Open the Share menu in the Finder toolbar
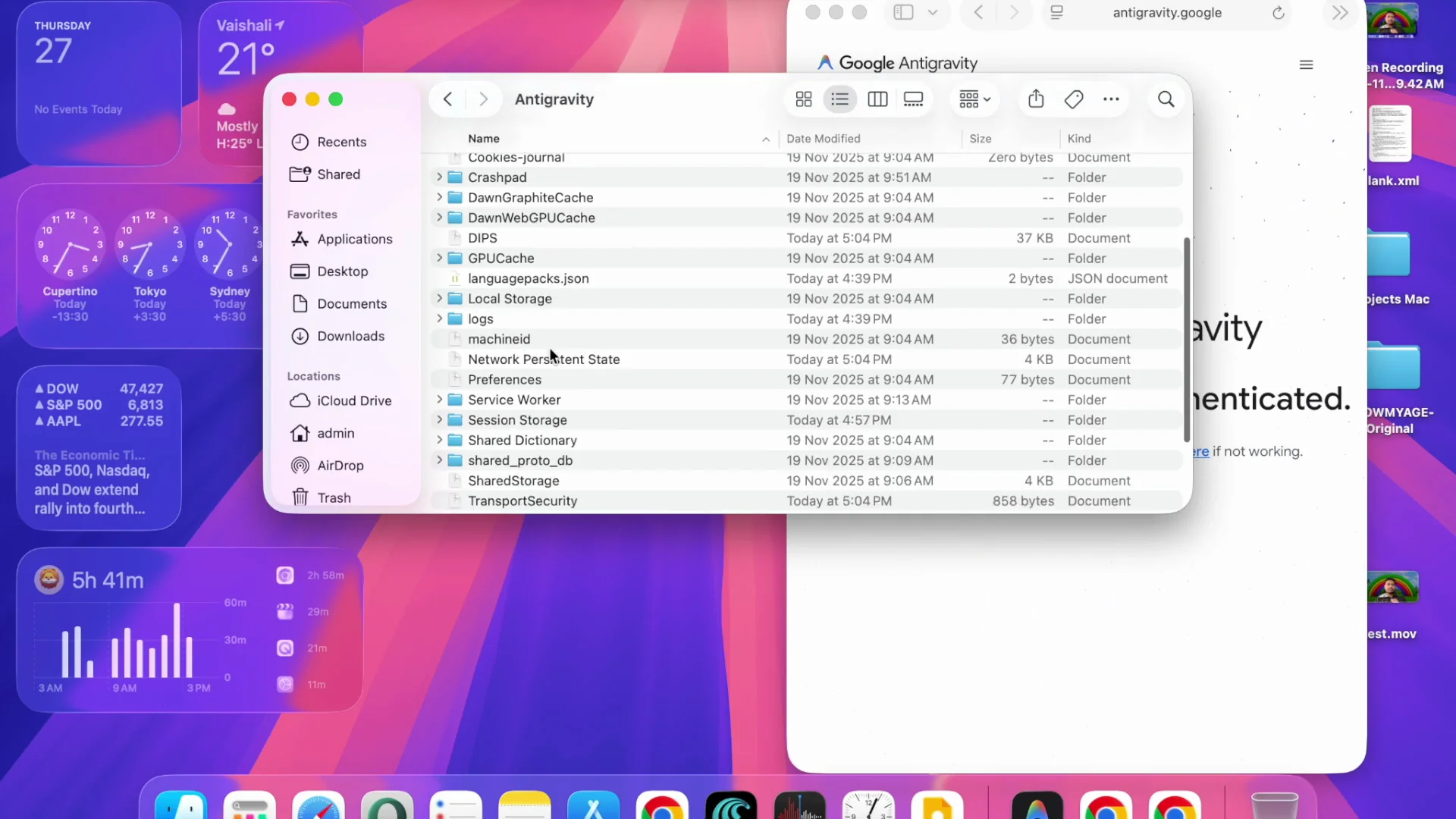This screenshot has width=1456, height=819. 1036,99
